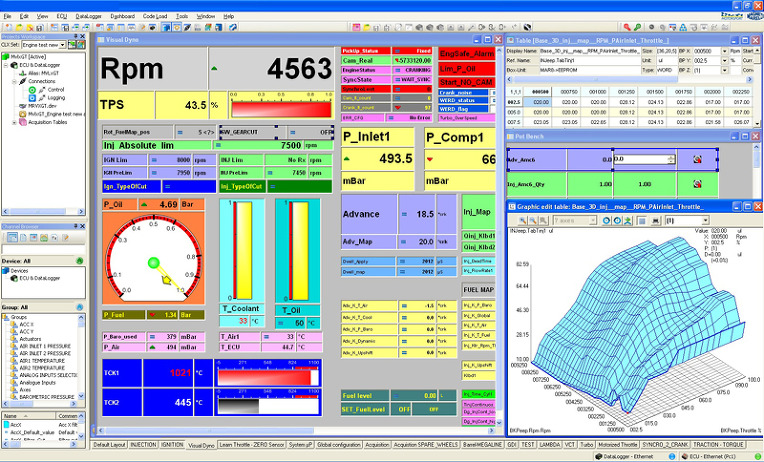764x462 pixels.
Task: Select the Control connection icon
Action: (32, 90)
